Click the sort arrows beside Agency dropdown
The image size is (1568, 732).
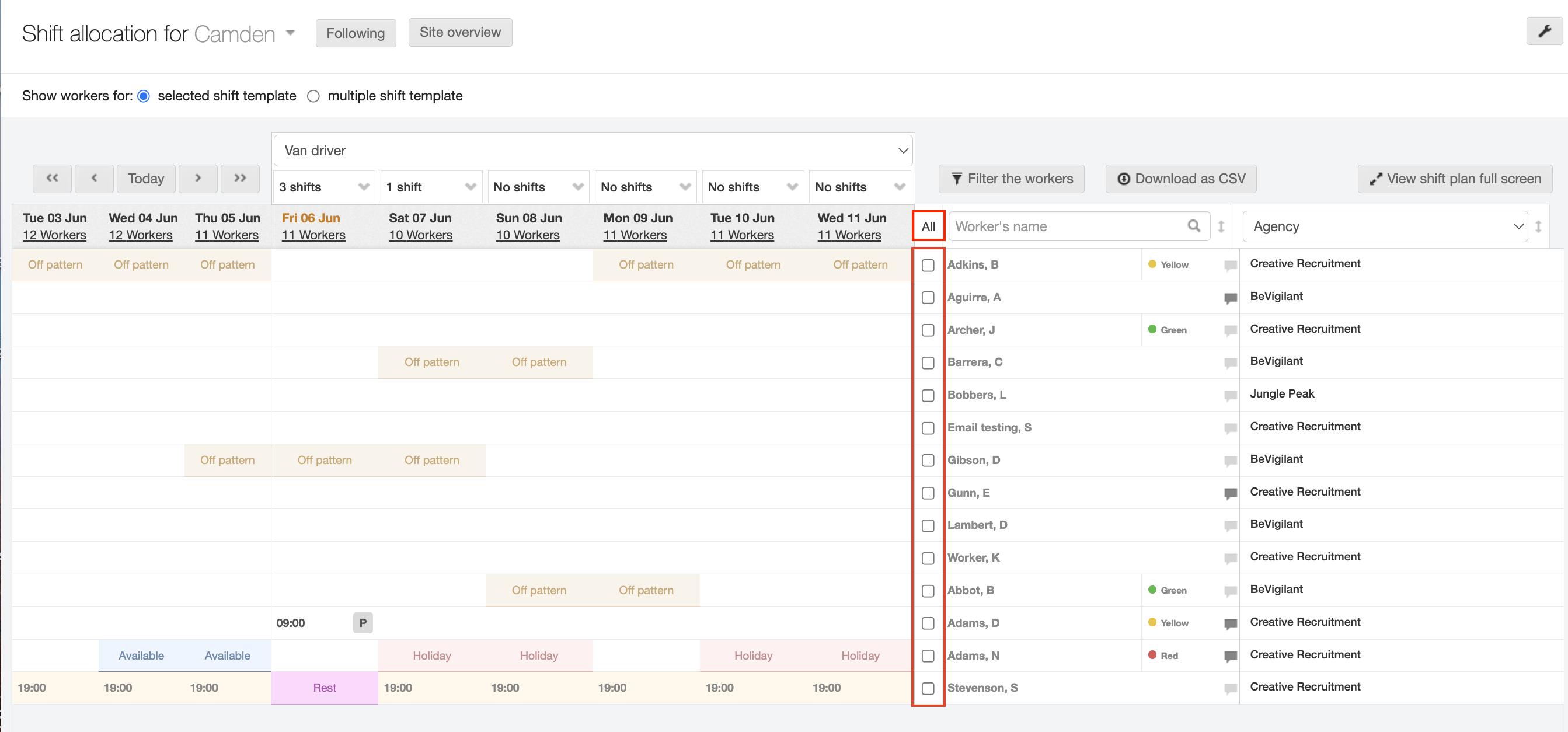[1538, 227]
